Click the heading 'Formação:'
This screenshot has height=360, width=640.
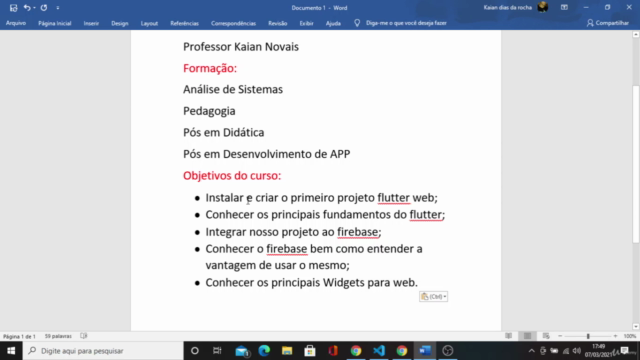click(210, 68)
